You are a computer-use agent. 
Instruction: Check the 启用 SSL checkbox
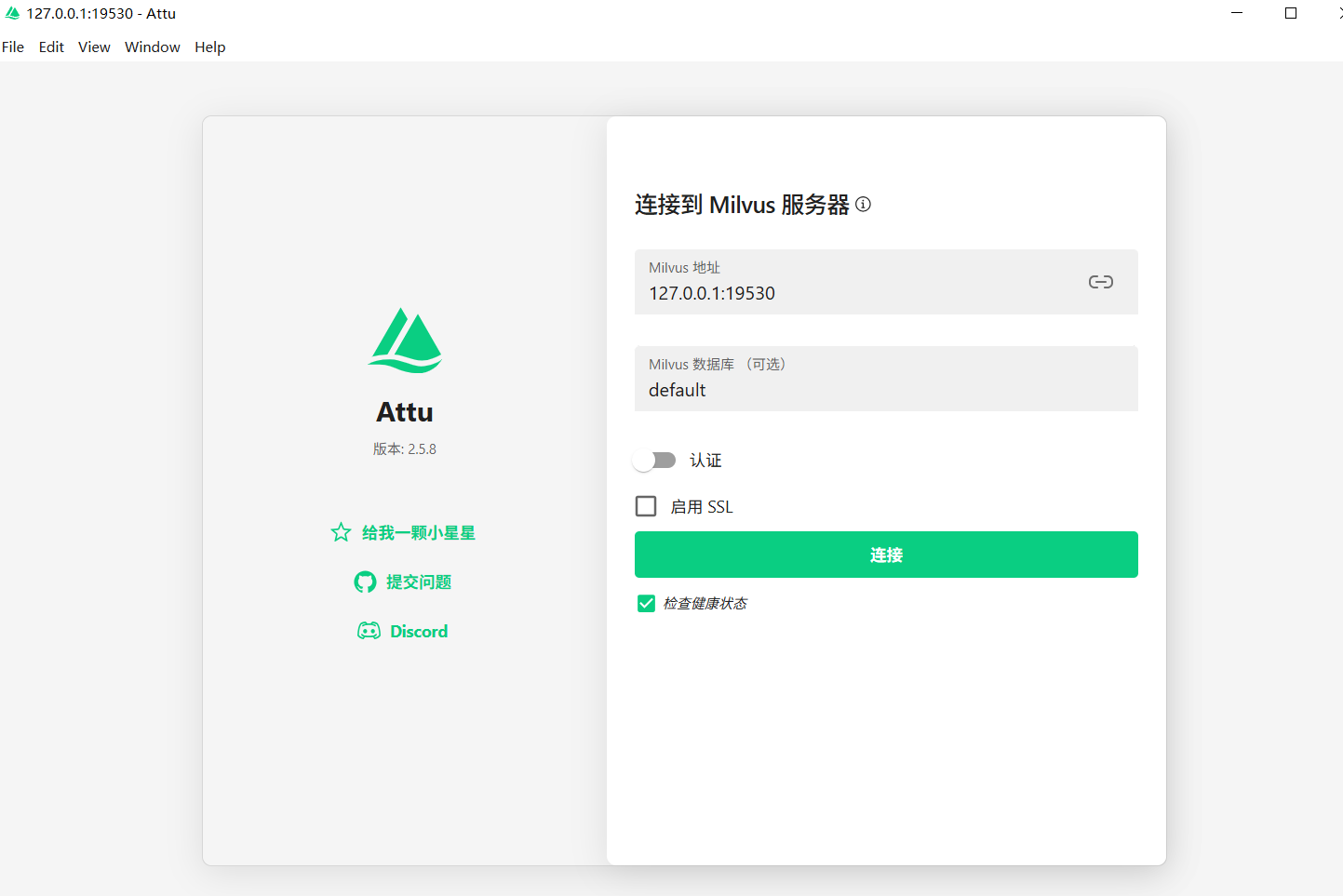coord(646,505)
